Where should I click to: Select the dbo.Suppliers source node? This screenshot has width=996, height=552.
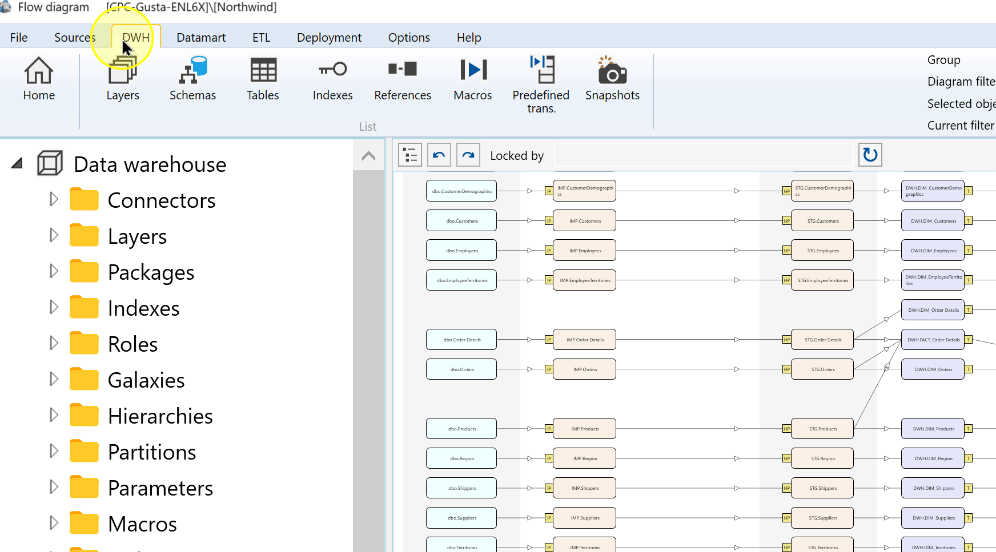461,518
